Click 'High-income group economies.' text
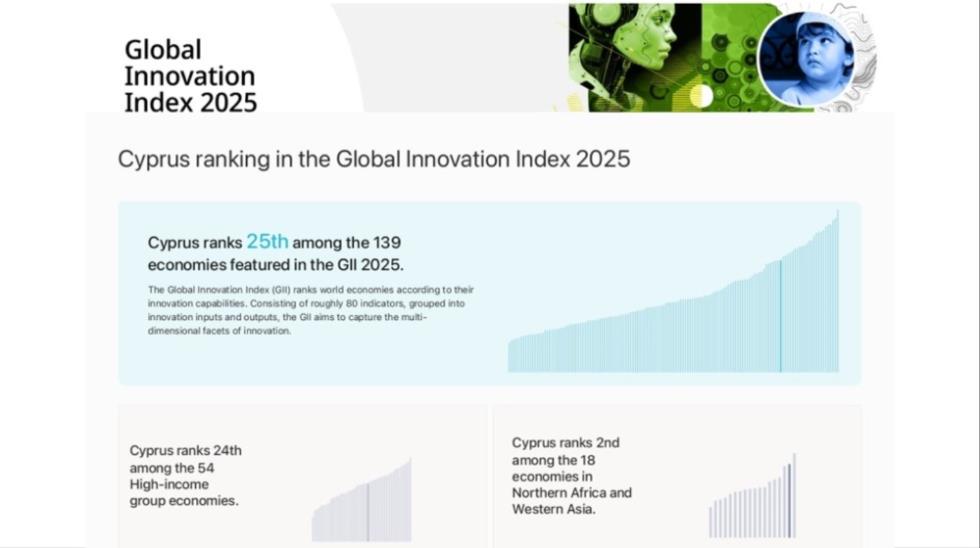 point(184,492)
